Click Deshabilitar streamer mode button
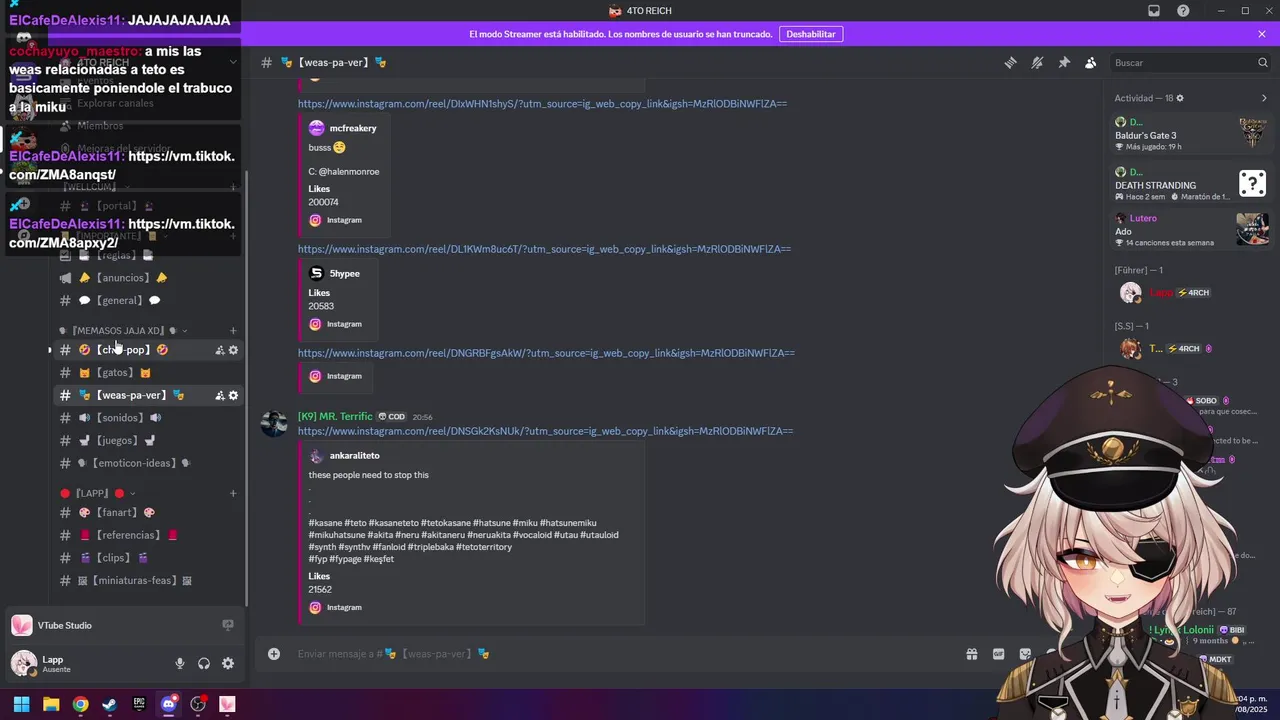 tap(811, 34)
